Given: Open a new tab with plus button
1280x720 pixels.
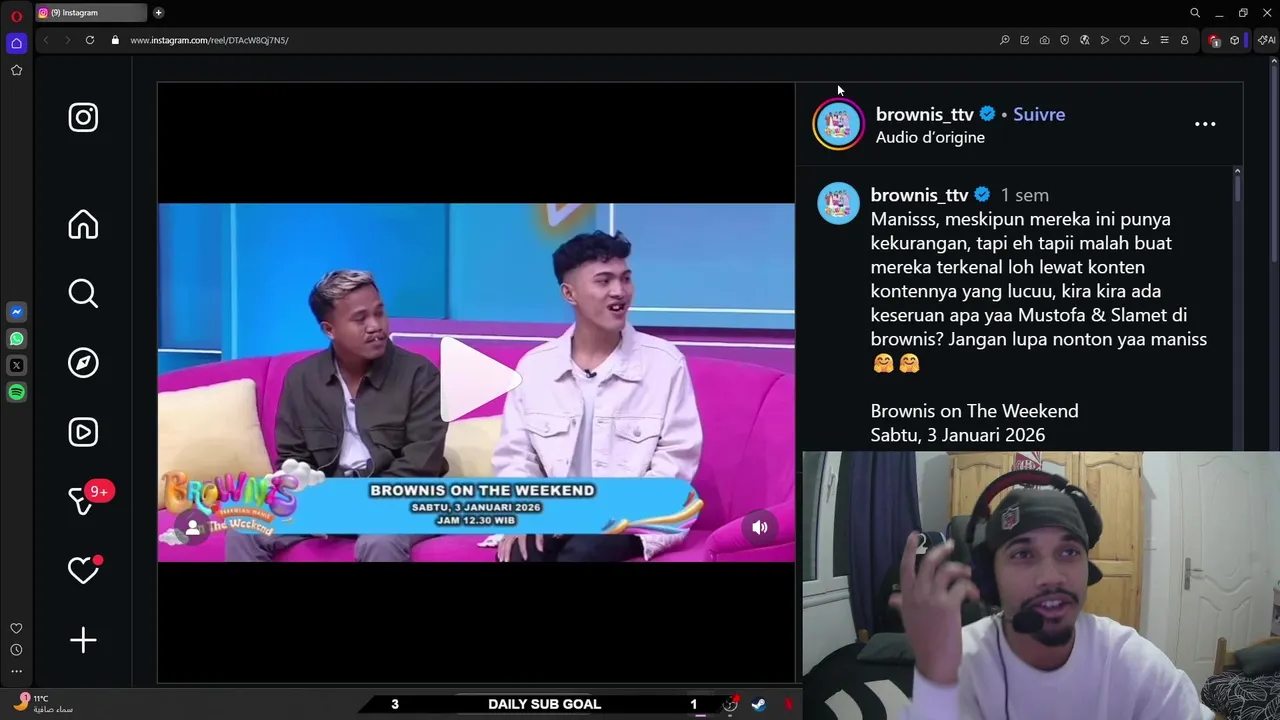Looking at the screenshot, I should 158,13.
